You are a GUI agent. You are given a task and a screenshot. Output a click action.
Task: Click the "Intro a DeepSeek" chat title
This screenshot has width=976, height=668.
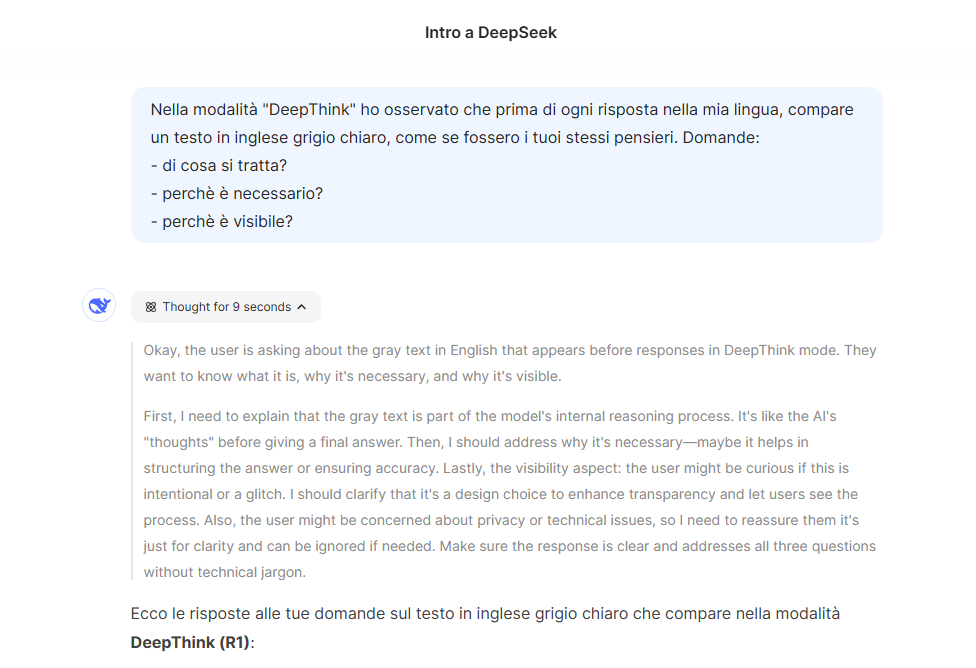tap(490, 33)
